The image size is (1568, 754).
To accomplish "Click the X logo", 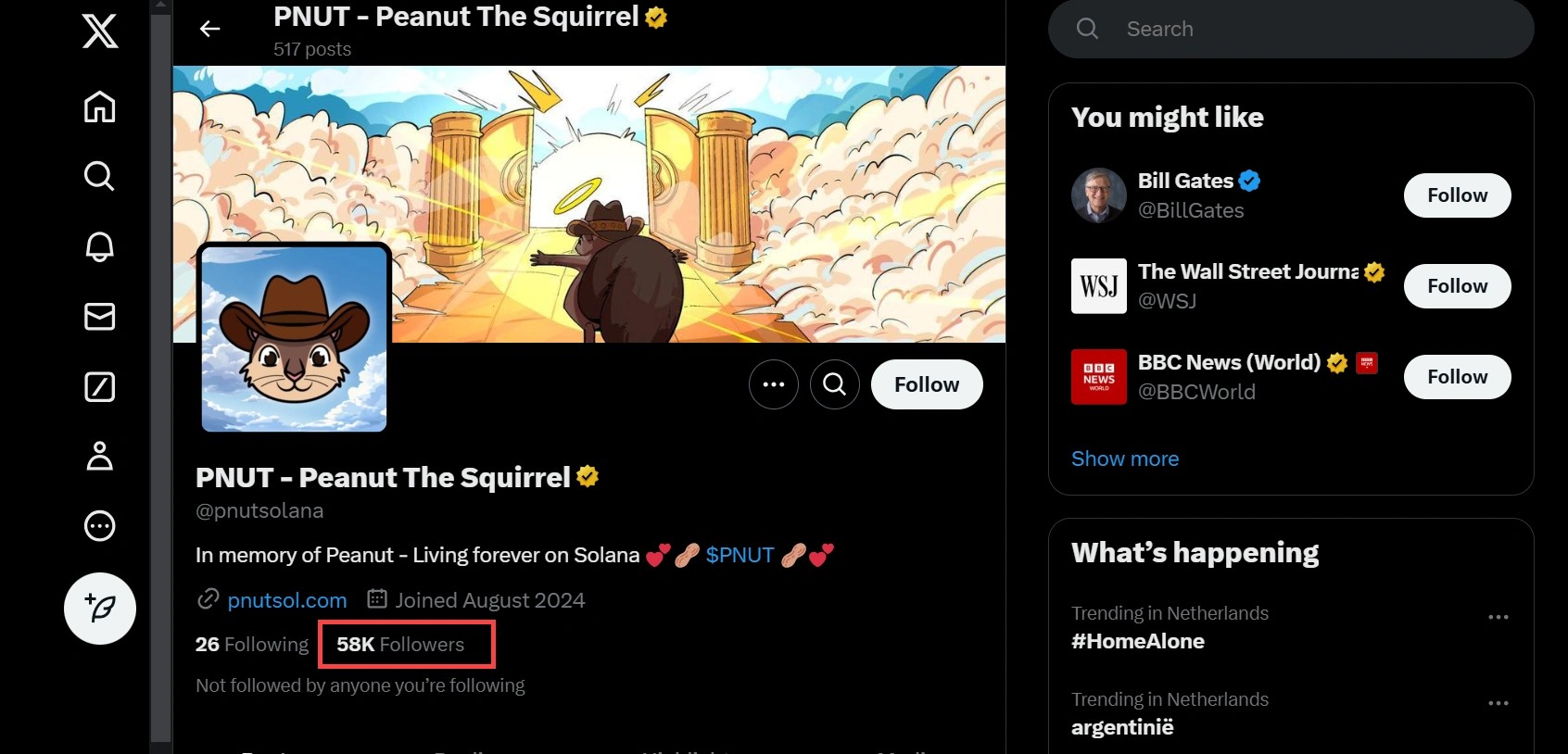I will [x=100, y=31].
